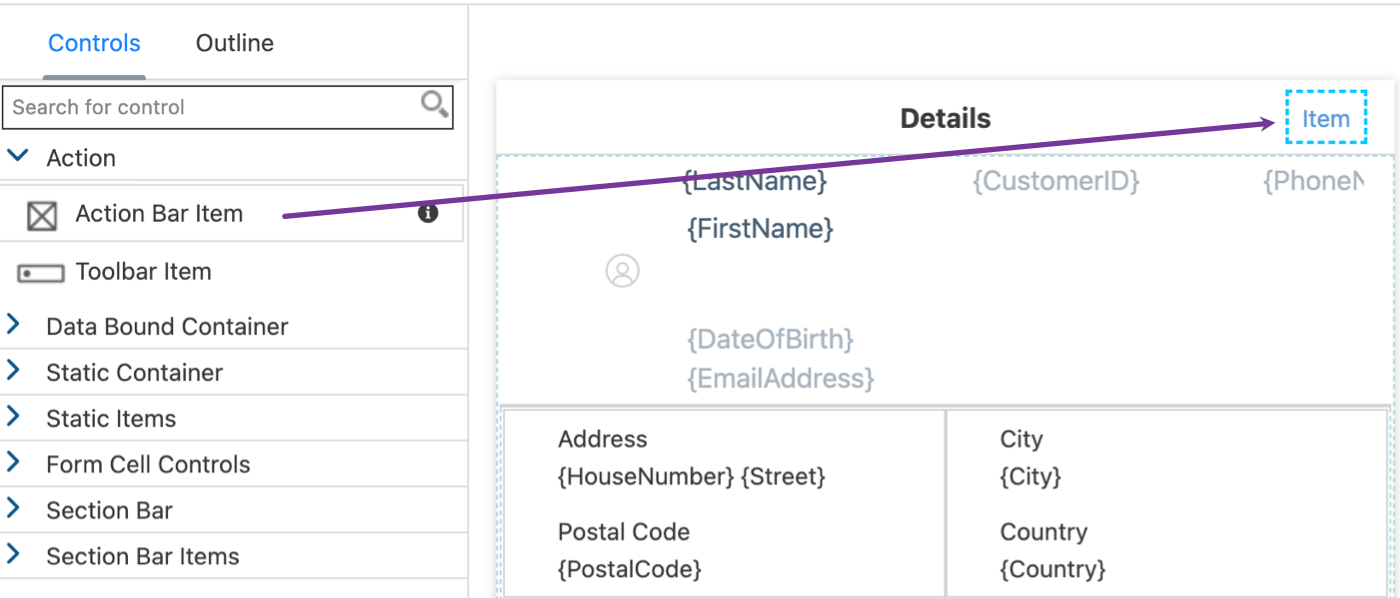1400x598 pixels.
Task: Click the user avatar placeholder icon
Action: pos(622,271)
